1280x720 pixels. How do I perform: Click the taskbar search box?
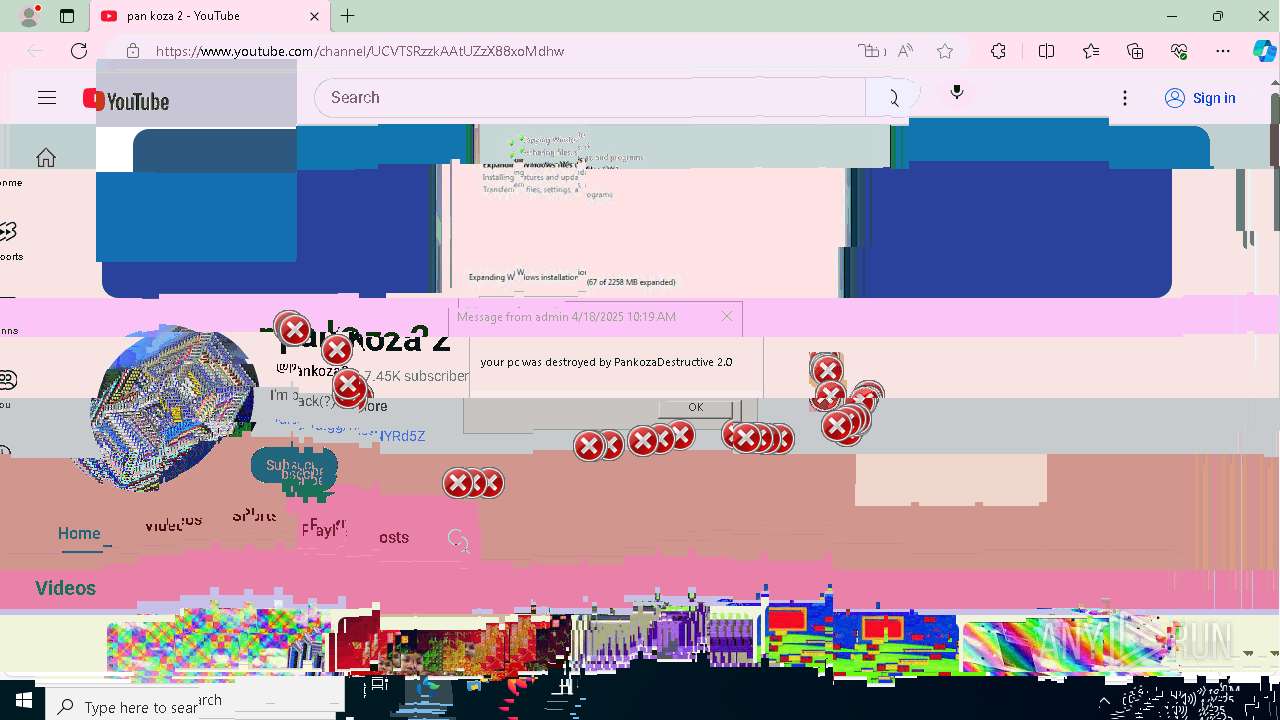click(195, 702)
